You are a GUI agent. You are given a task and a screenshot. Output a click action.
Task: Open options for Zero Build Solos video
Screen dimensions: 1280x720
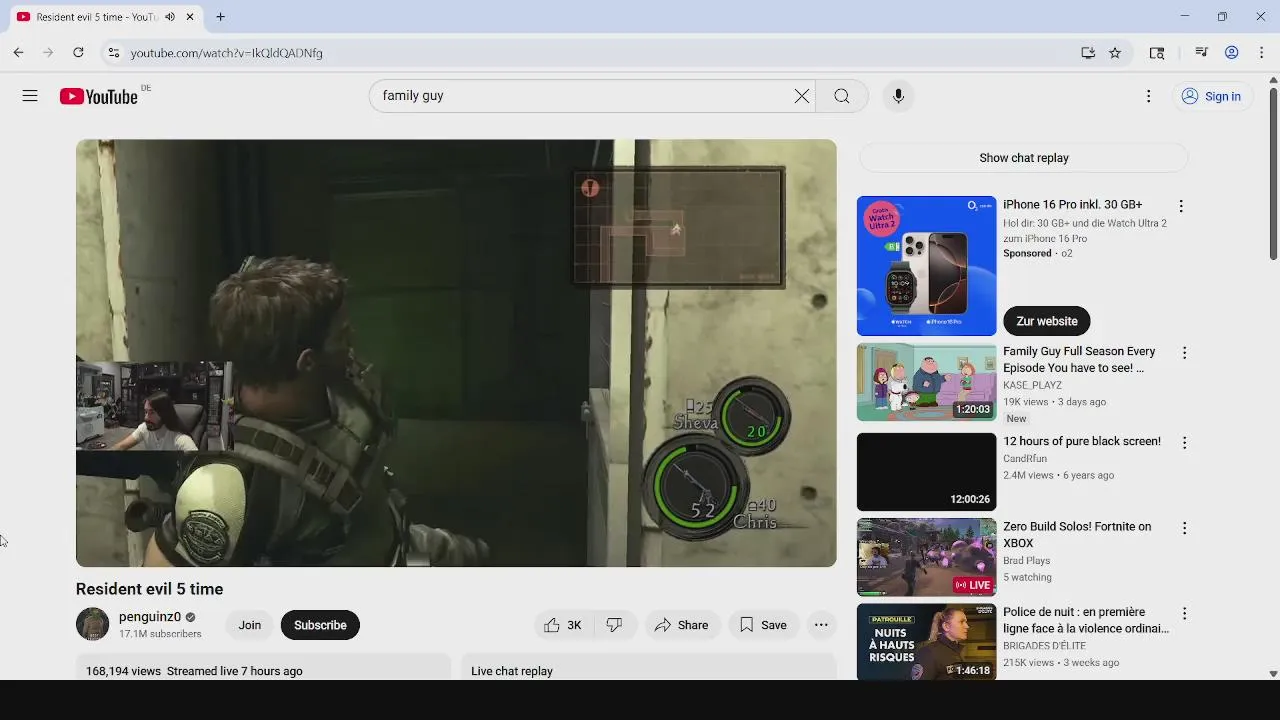[x=1184, y=528]
